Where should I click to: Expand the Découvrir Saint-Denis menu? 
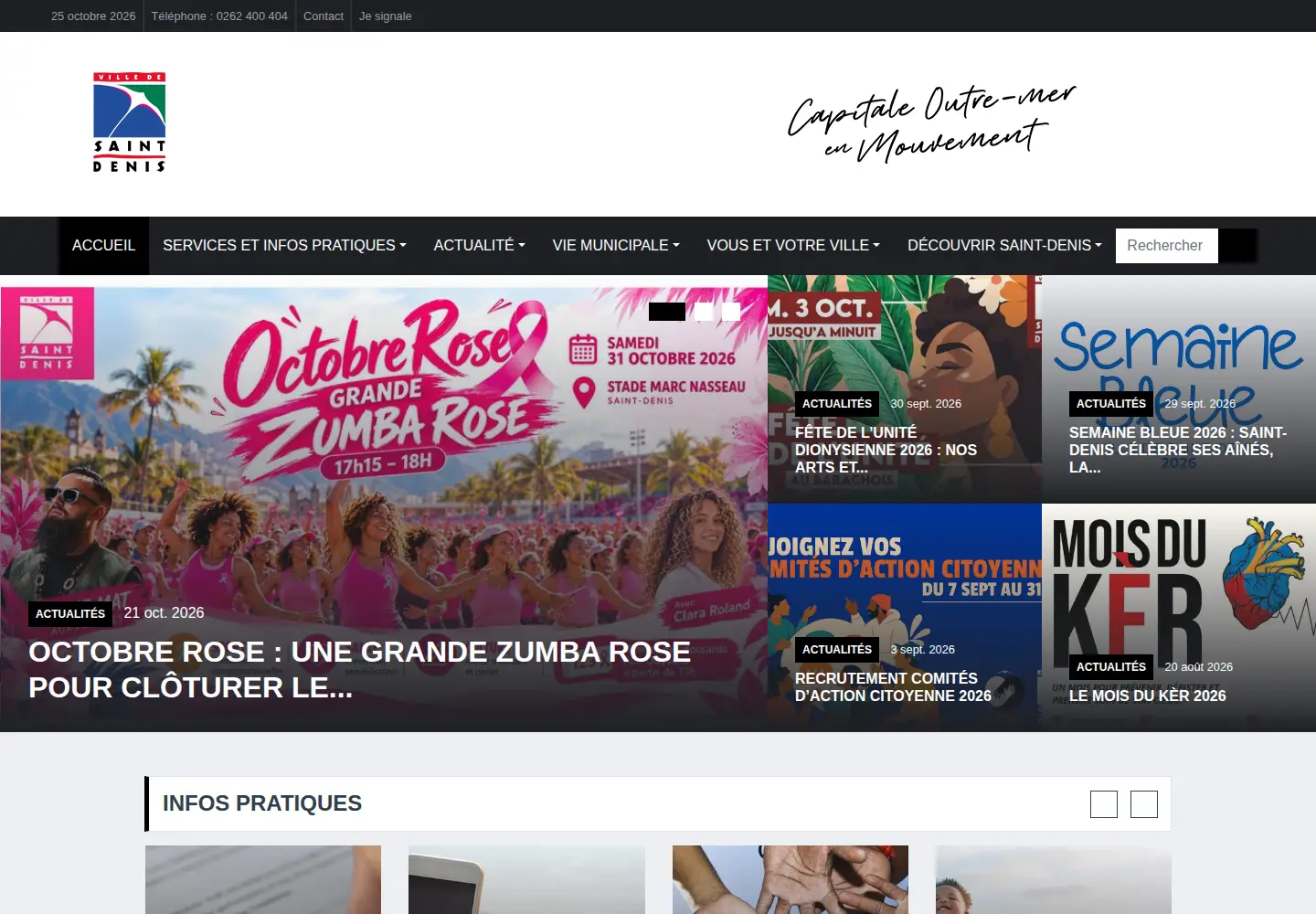[x=1004, y=246]
